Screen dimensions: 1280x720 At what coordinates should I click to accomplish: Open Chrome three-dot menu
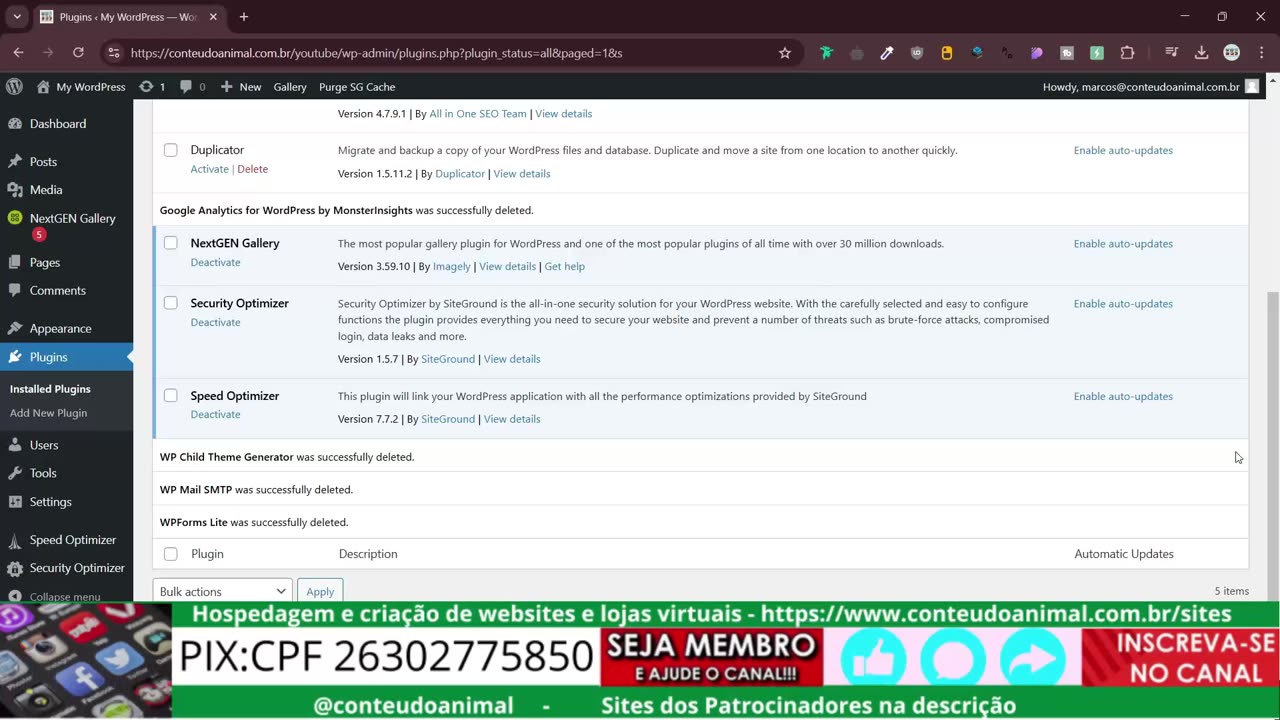tap(1260, 53)
